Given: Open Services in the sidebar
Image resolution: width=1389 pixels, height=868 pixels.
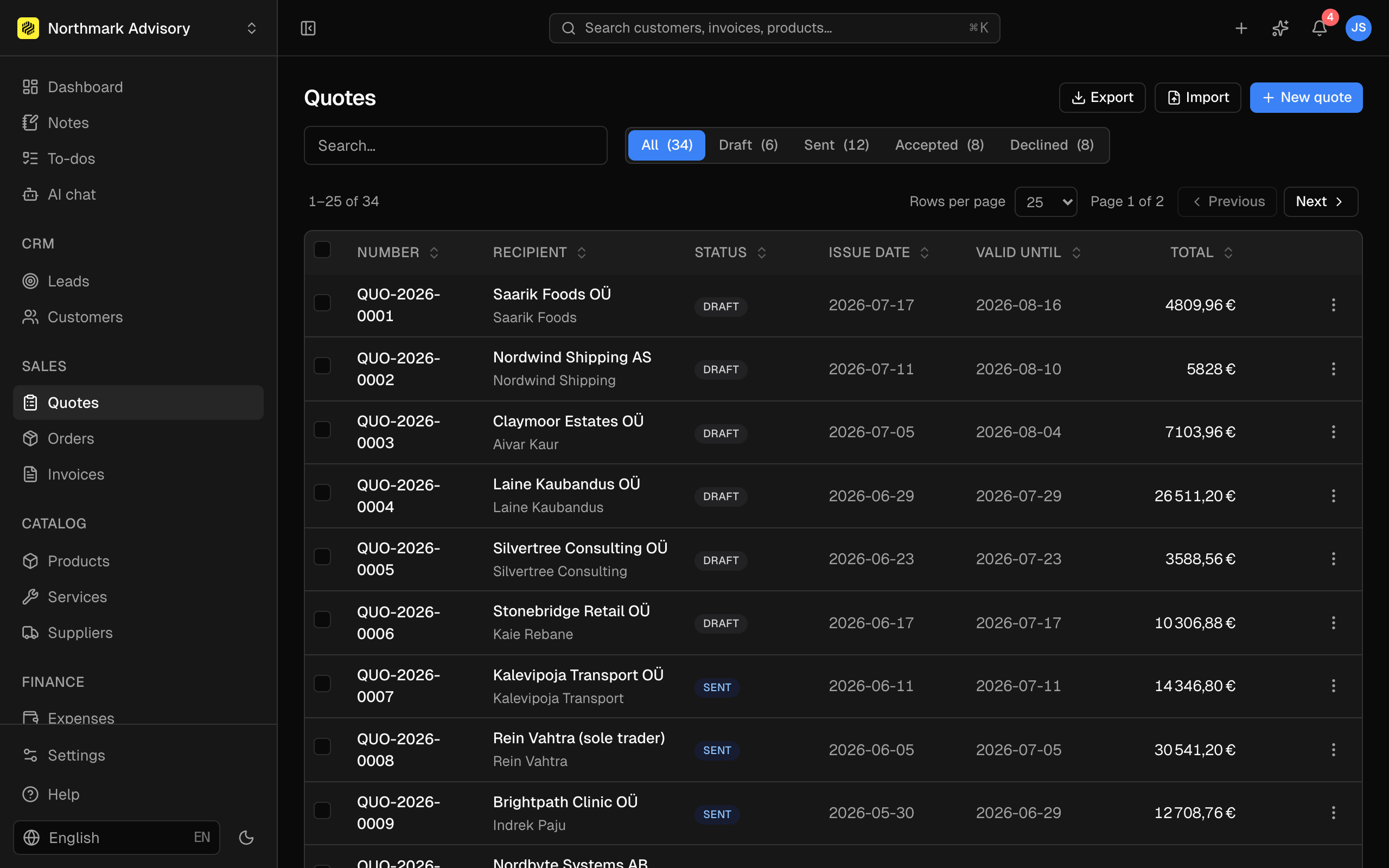Looking at the screenshot, I should [x=138, y=597].
